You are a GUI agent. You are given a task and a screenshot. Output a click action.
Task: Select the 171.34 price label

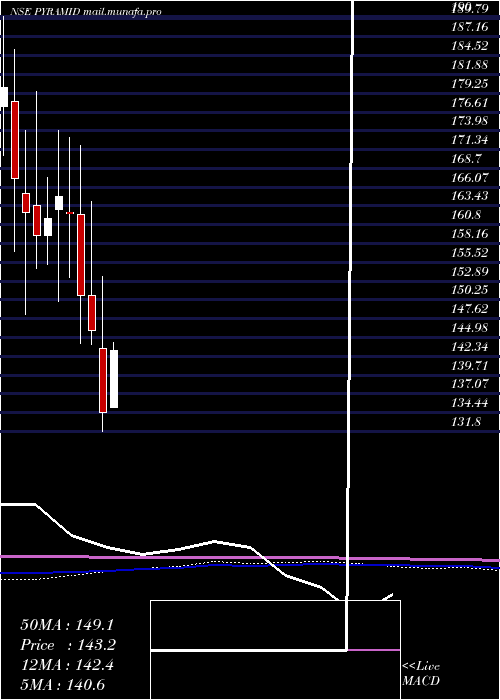[x=470, y=140]
